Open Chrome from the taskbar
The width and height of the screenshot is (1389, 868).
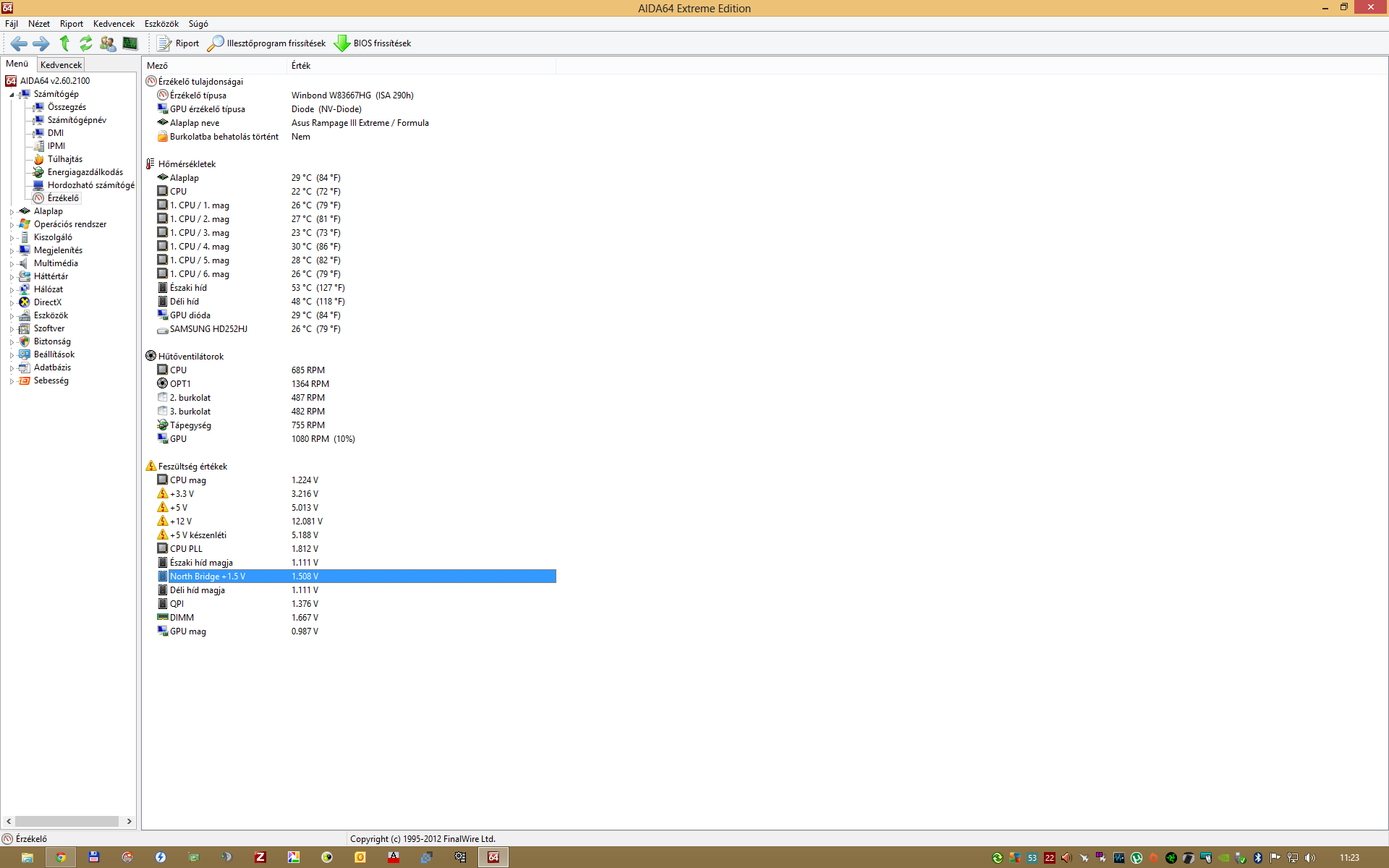(x=61, y=857)
